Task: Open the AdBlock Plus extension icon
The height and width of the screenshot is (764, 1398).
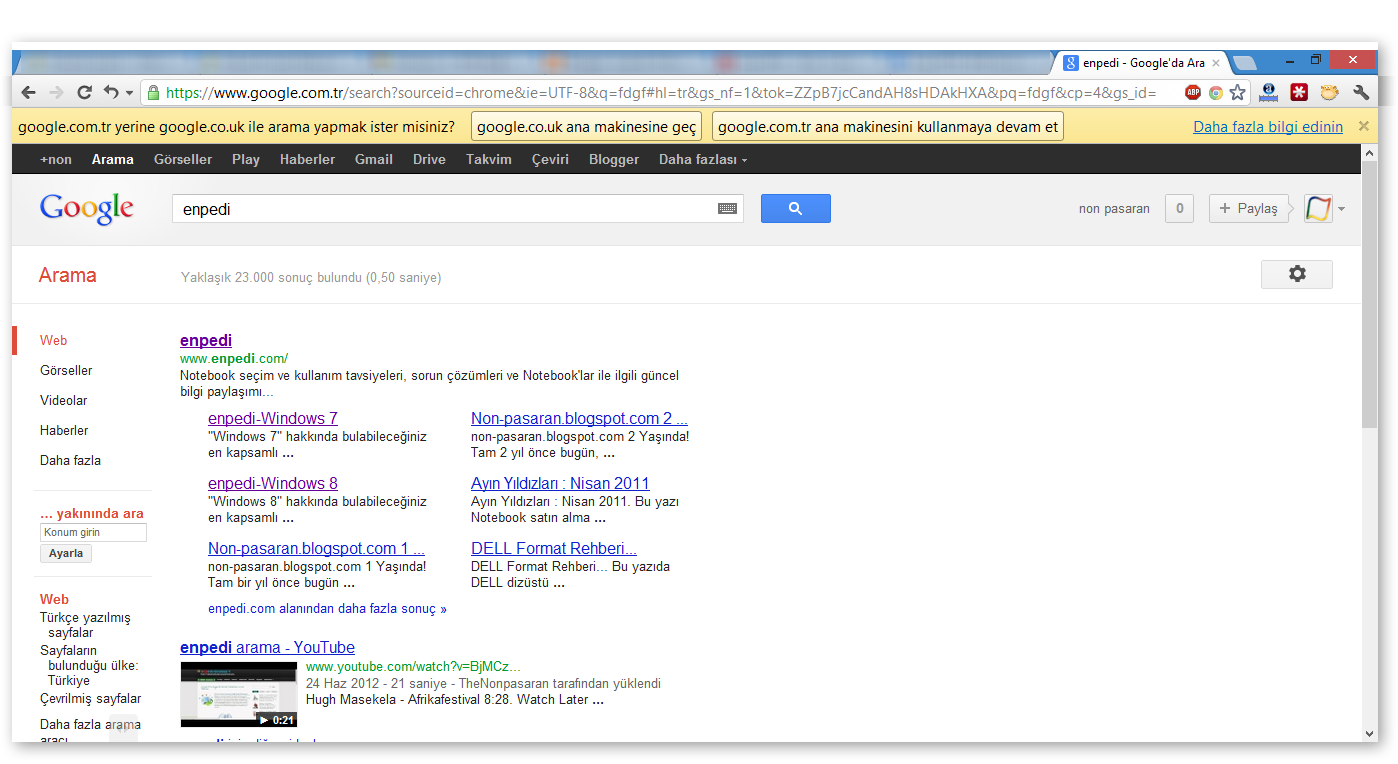Action: 1193,93
